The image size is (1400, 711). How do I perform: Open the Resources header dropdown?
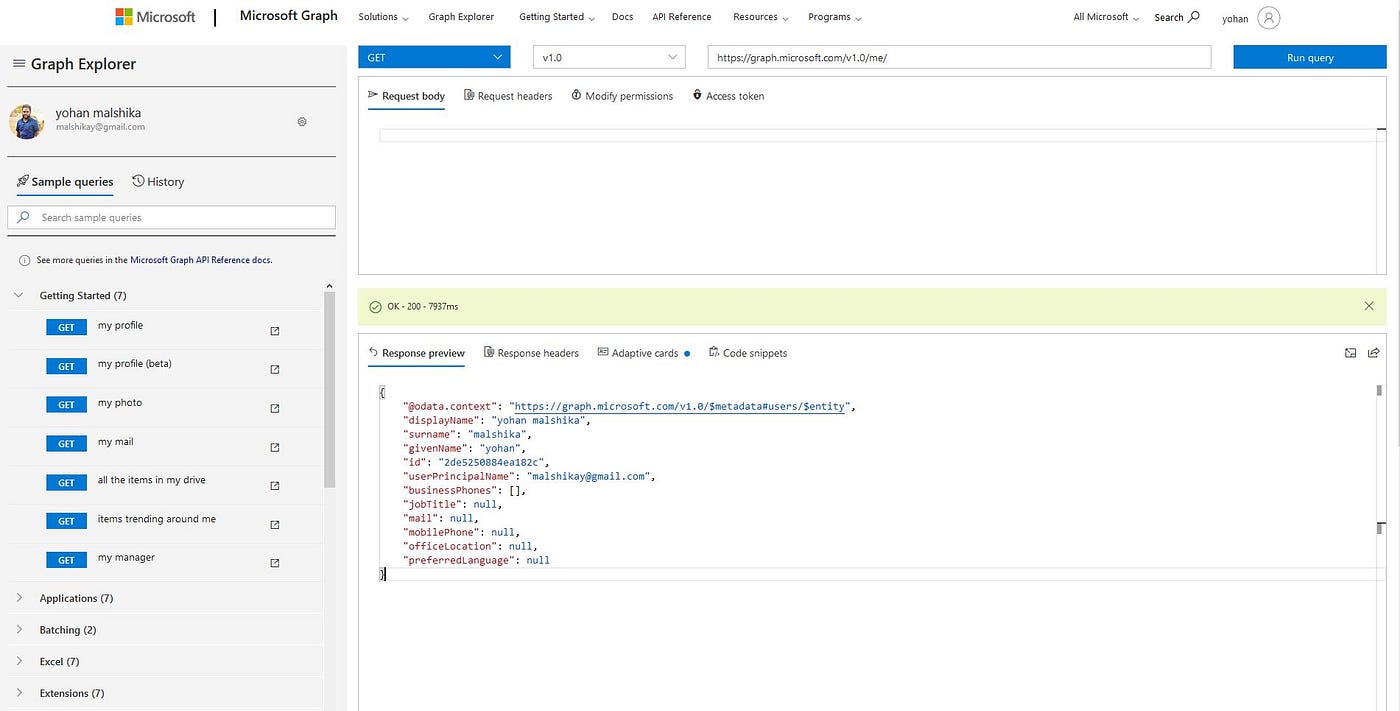point(760,17)
